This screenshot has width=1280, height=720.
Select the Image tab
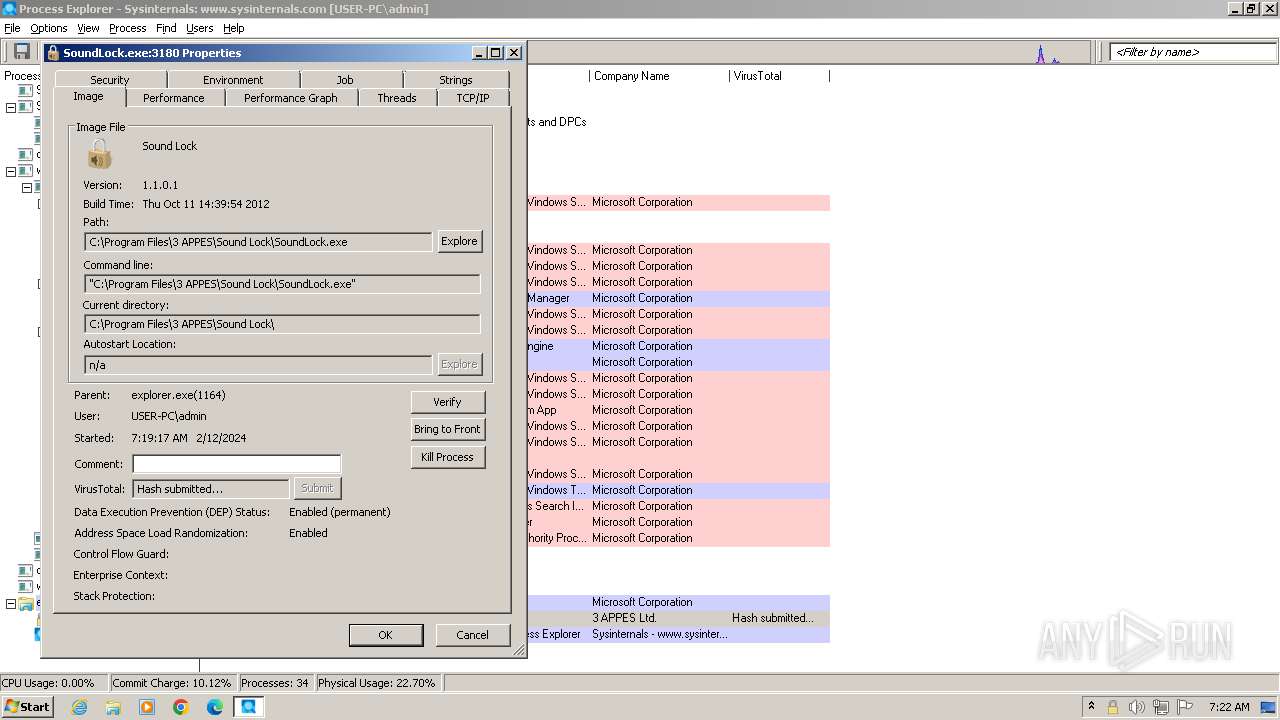click(x=88, y=97)
